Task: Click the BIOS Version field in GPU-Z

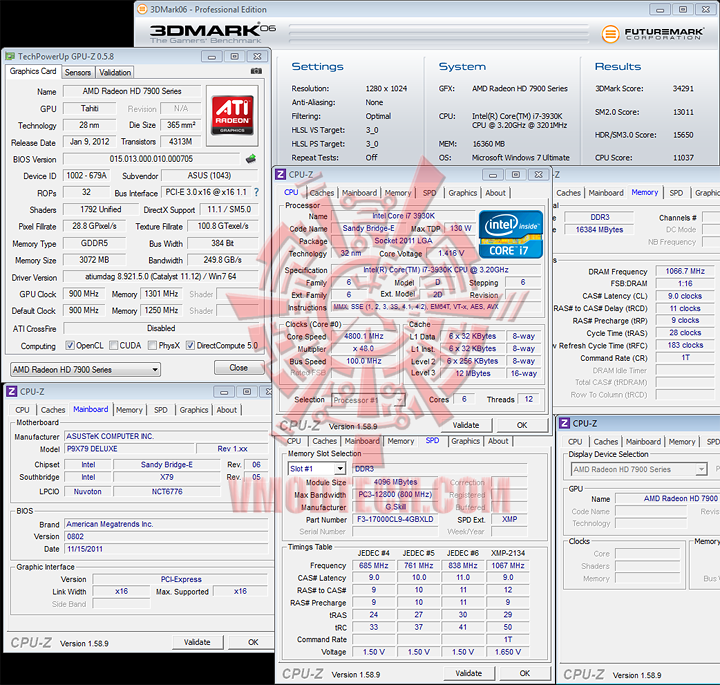Action: click(x=151, y=159)
